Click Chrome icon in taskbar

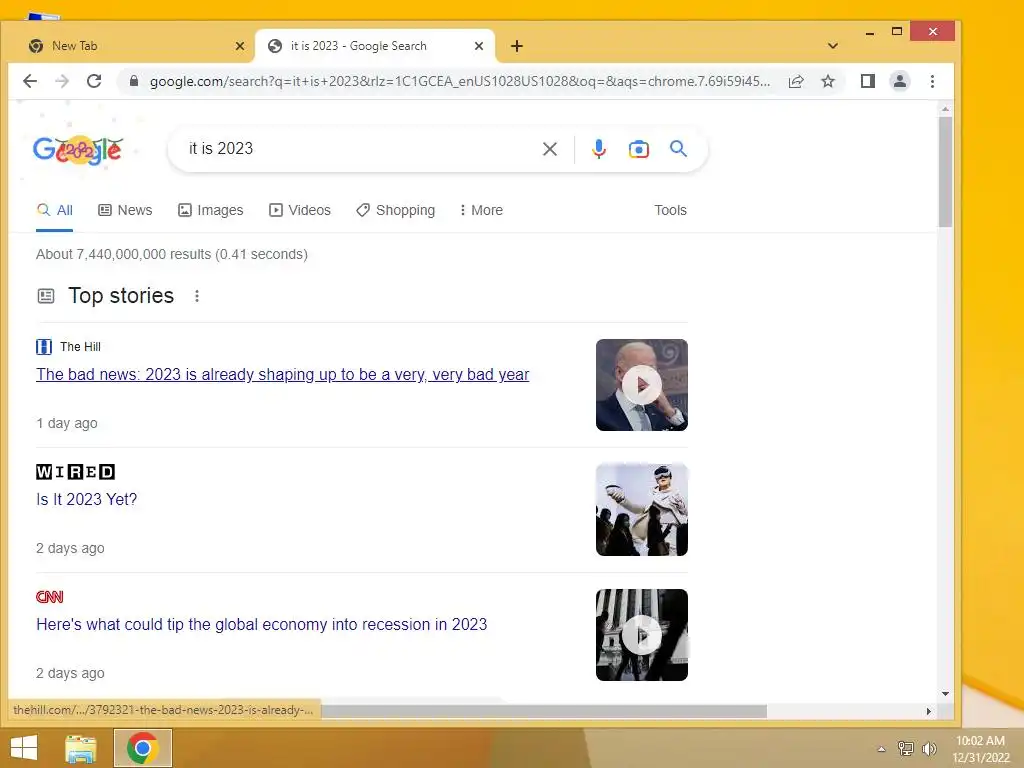click(143, 748)
